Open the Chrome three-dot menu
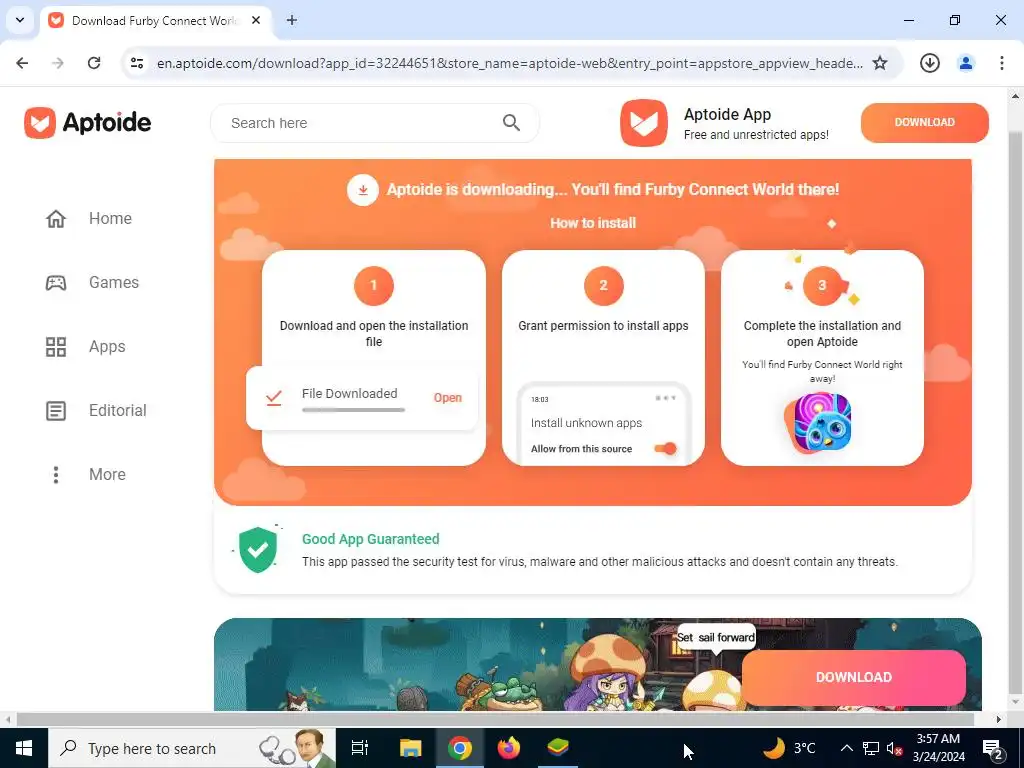The width and height of the screenshot is (1024, 768). 1002,63
